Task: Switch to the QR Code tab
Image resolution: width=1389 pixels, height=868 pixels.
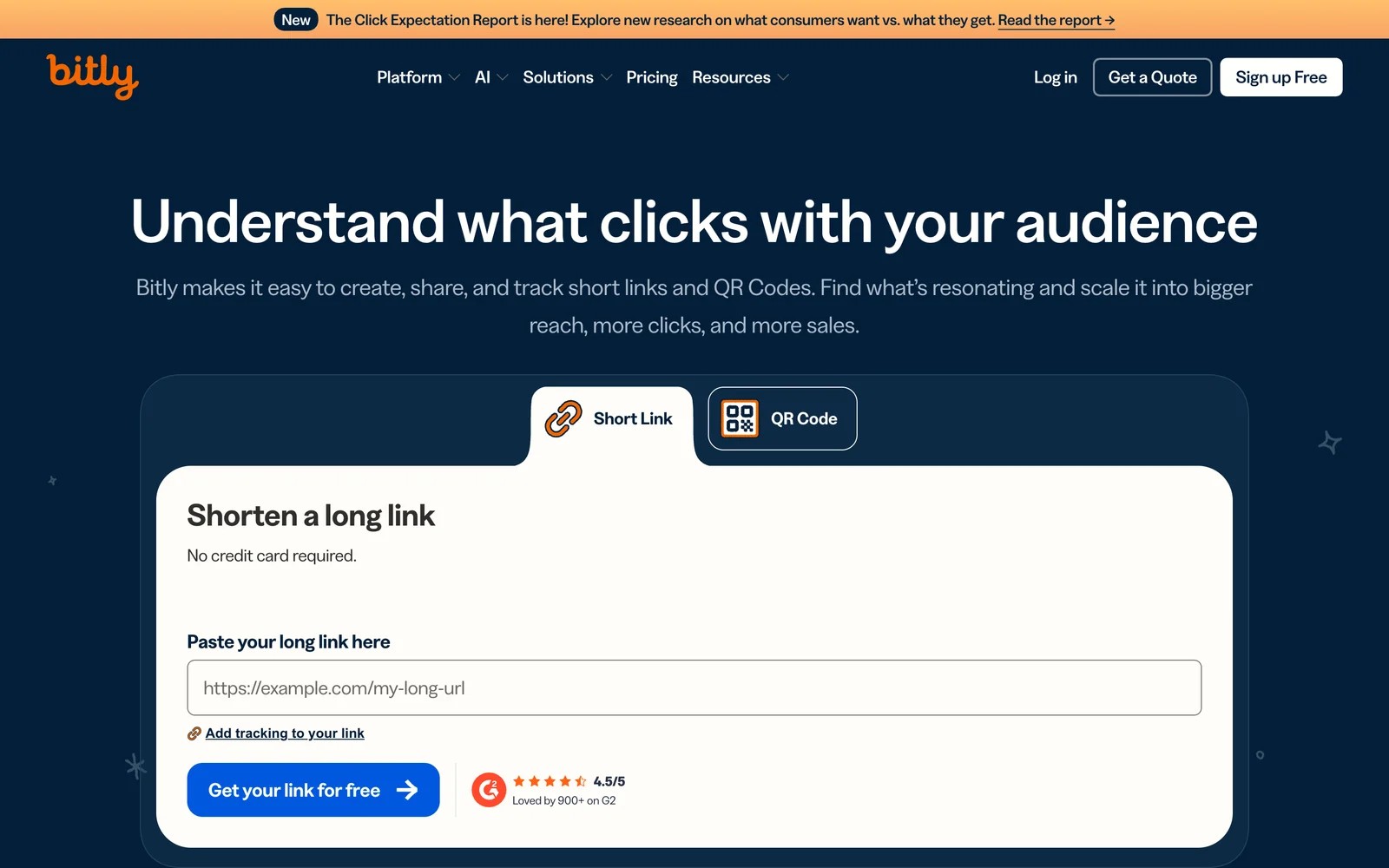Action: click(x=782, y=418)
